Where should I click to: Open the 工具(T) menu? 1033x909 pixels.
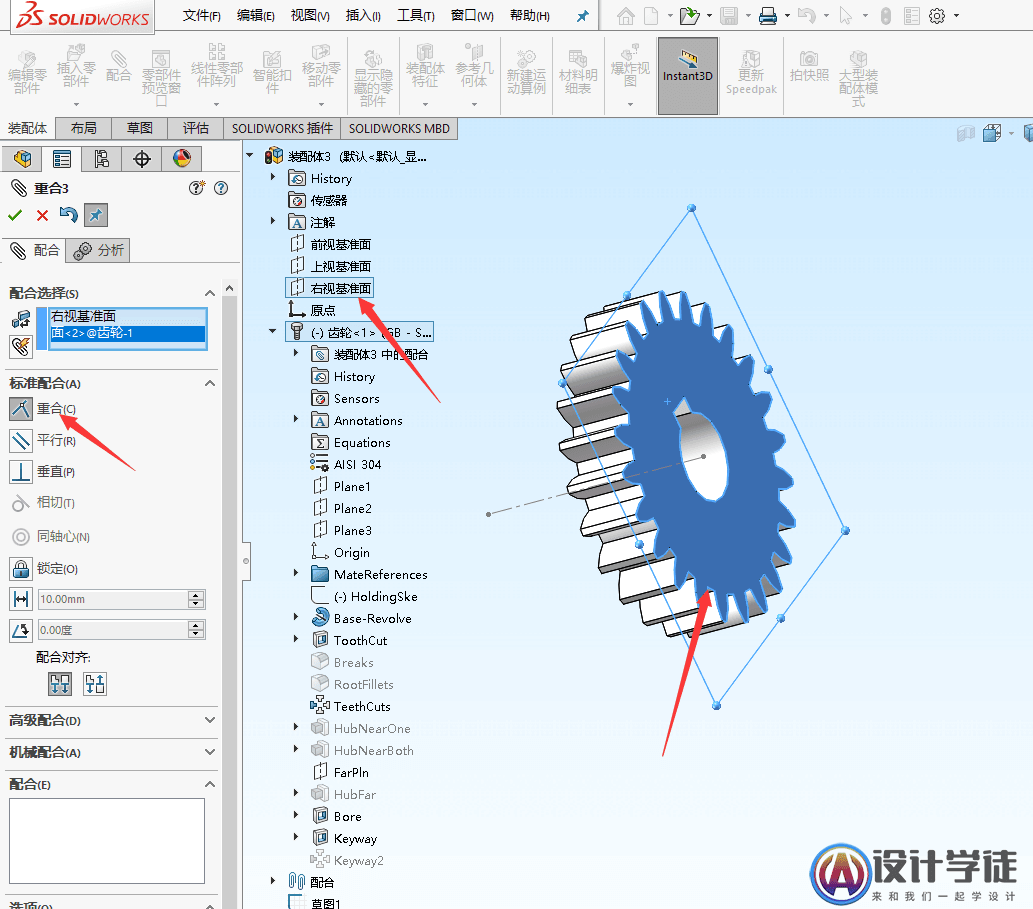416,15
